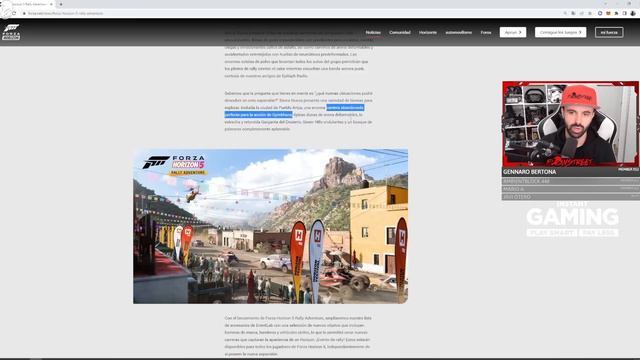Open the Comunidad menu item
Viewport: 640px width, 360px height.
[400, 32]
